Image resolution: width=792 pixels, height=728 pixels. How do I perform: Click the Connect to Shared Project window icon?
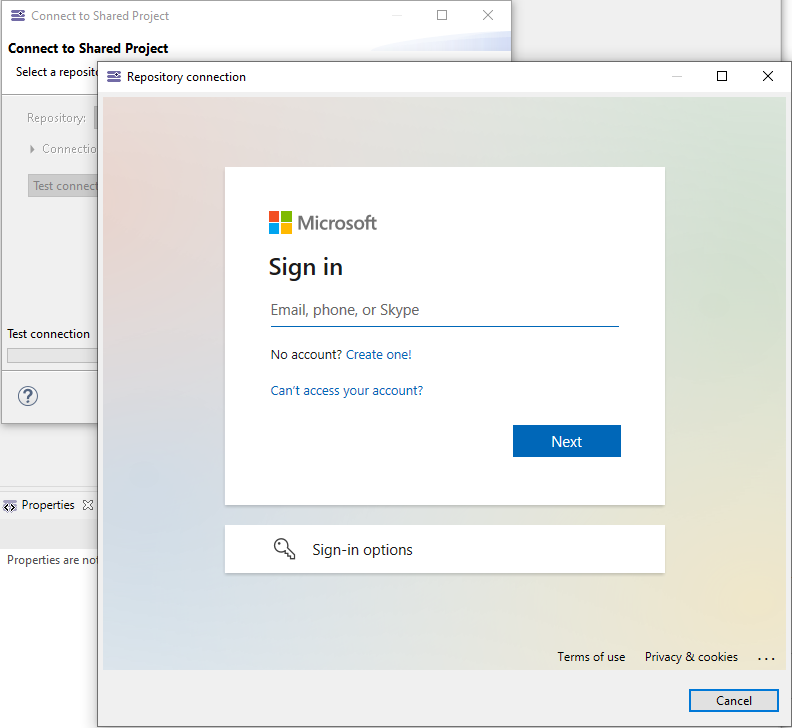click(x=18, y=16)
